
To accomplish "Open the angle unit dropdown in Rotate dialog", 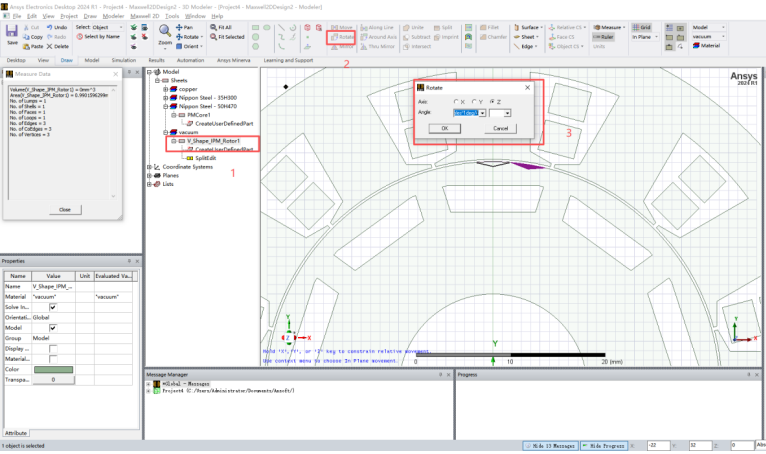I will [x=507, y=113].
